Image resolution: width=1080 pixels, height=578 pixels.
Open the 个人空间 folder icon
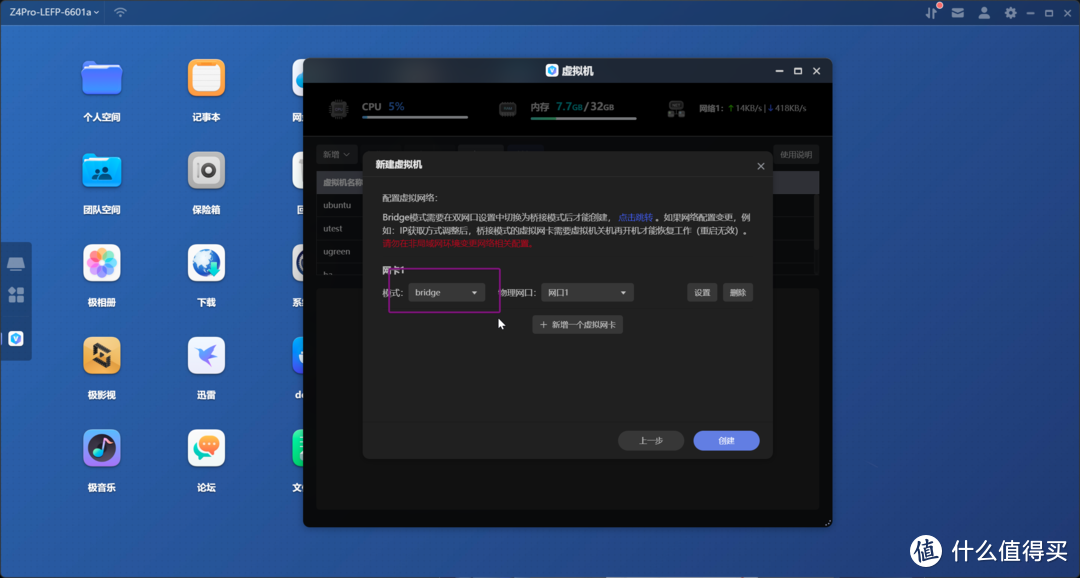click(x=101, y=78)
